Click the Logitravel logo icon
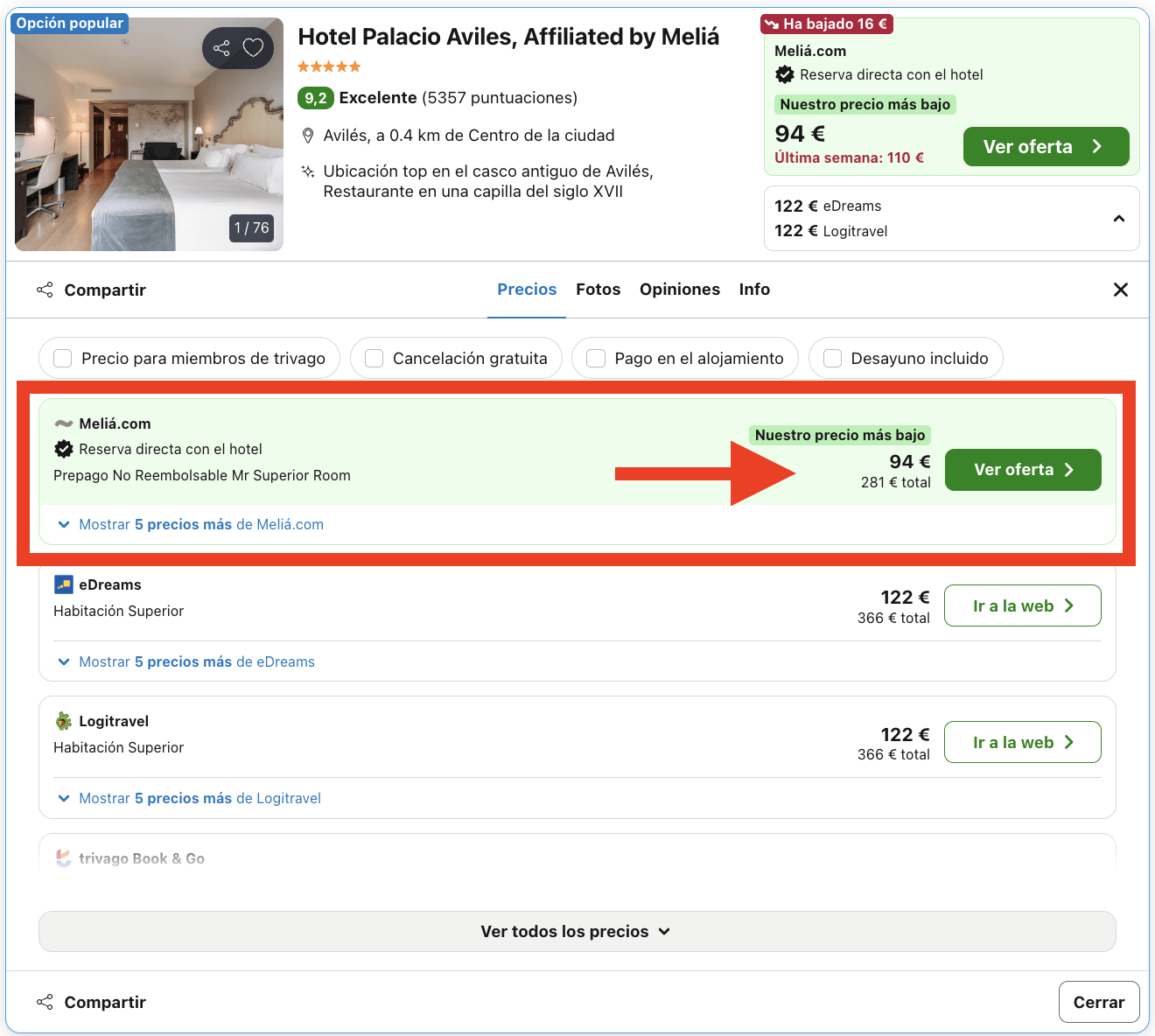1155x1036 pixels. tap(62, 720)
